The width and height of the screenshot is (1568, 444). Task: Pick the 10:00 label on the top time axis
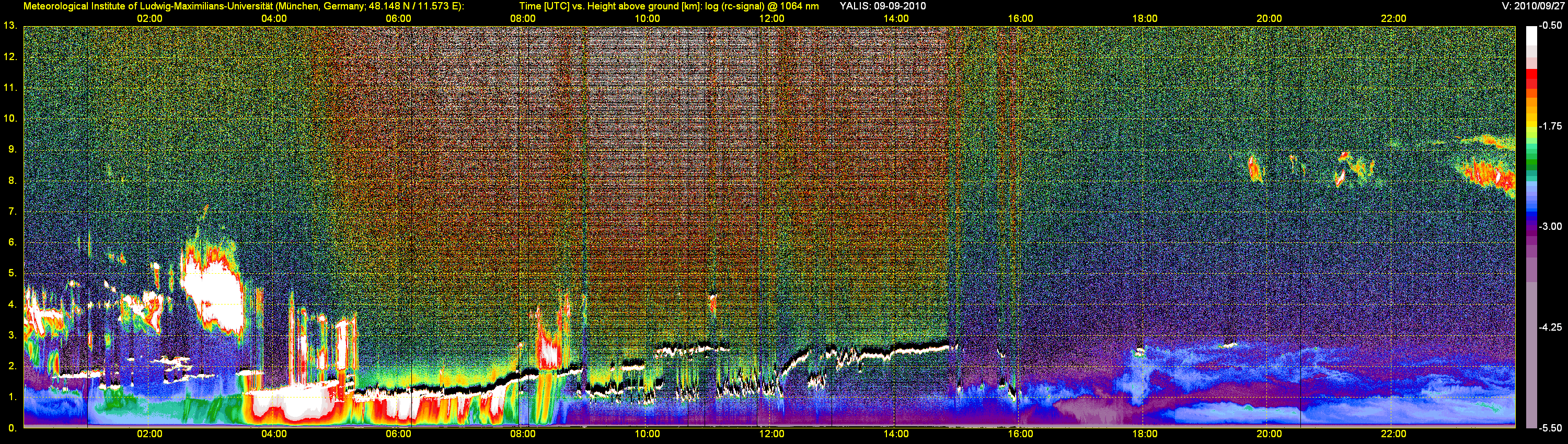648,19
